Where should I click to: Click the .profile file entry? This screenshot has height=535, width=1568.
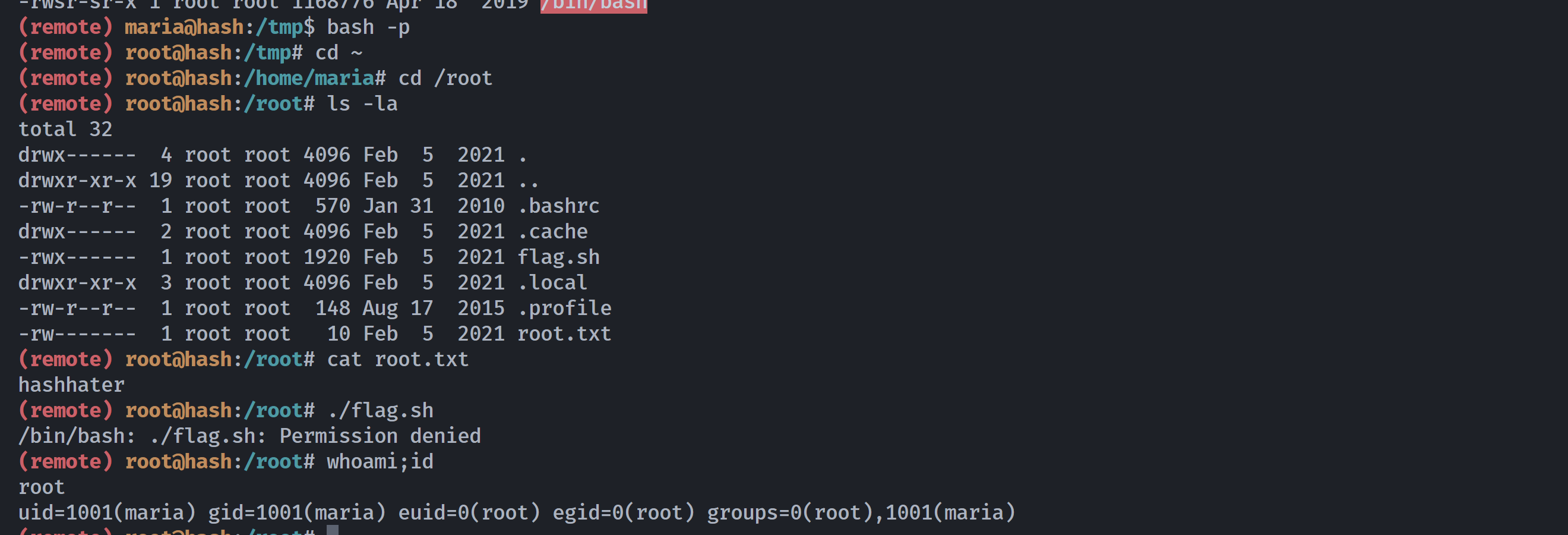tap(564, 309)
